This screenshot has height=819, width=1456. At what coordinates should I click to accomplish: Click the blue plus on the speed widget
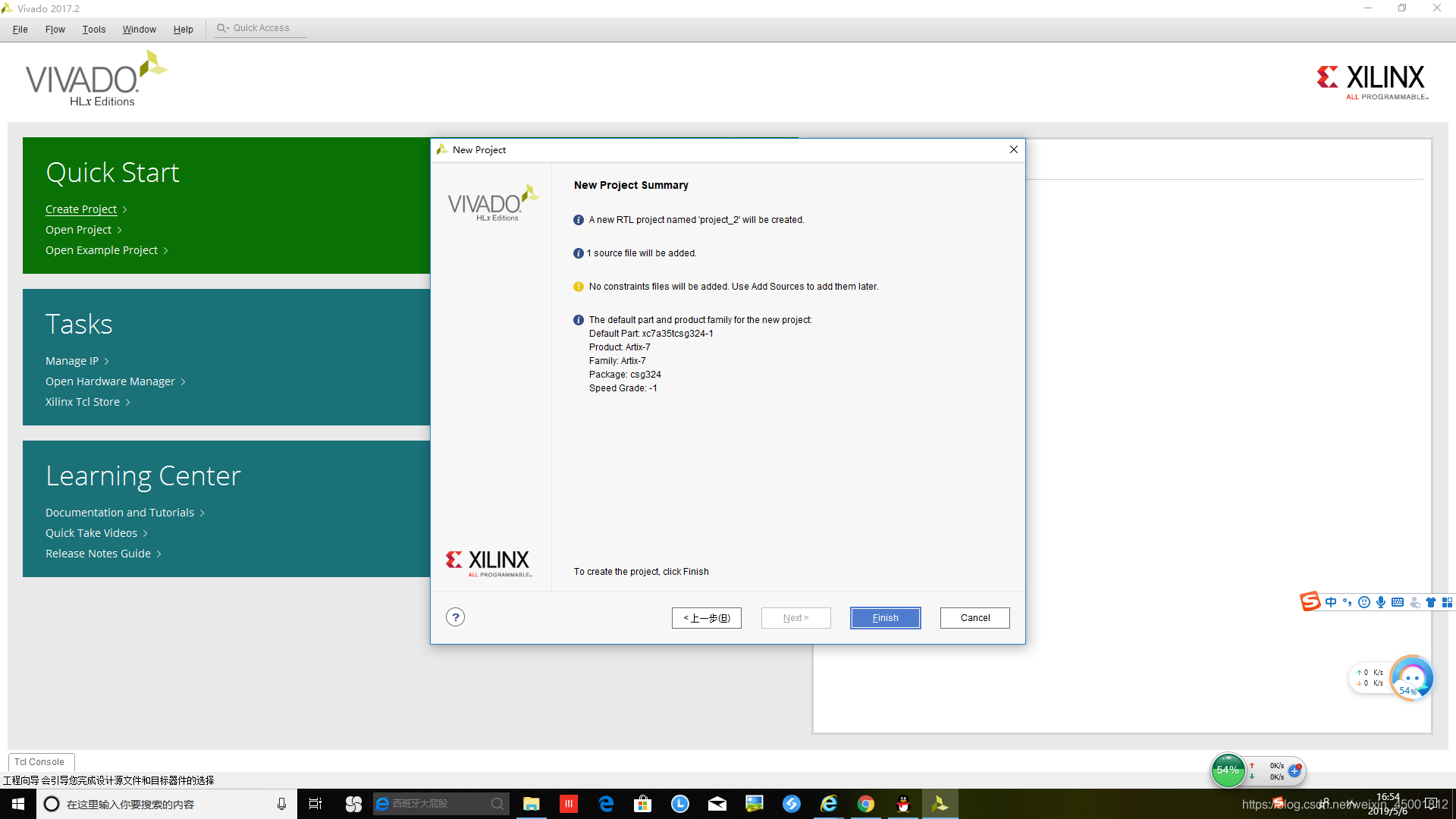1294,770
